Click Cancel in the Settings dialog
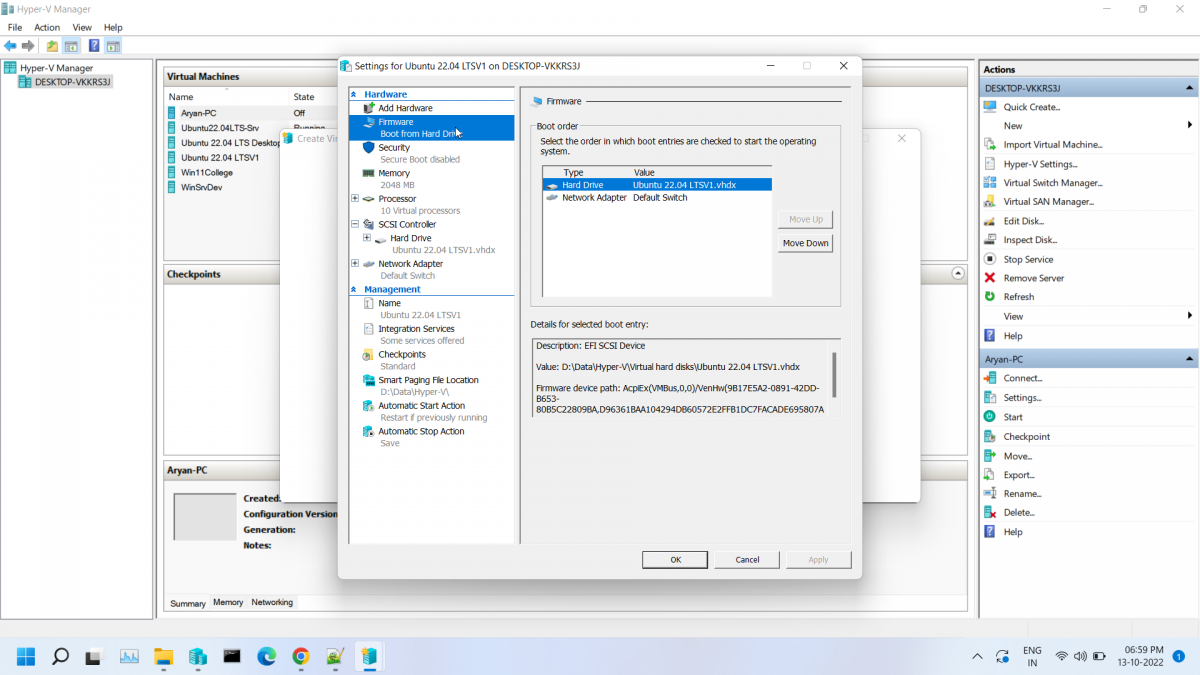Screen dimensions: 1200x675 tap(747, 560)
